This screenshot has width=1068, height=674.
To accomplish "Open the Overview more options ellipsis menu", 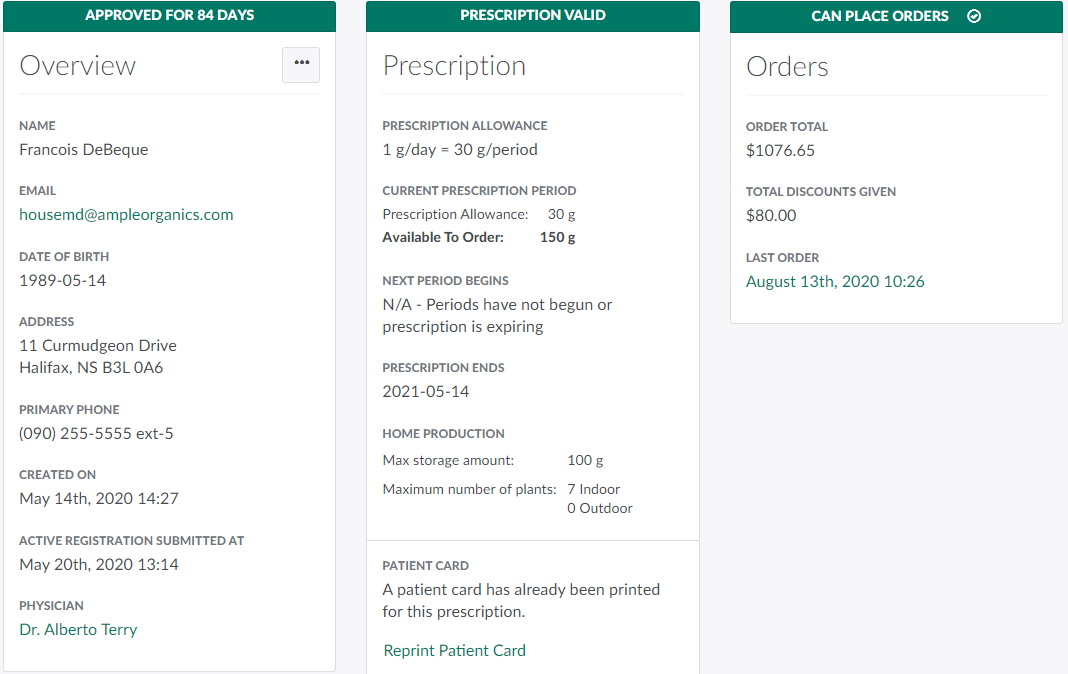I will coord(301,64).
